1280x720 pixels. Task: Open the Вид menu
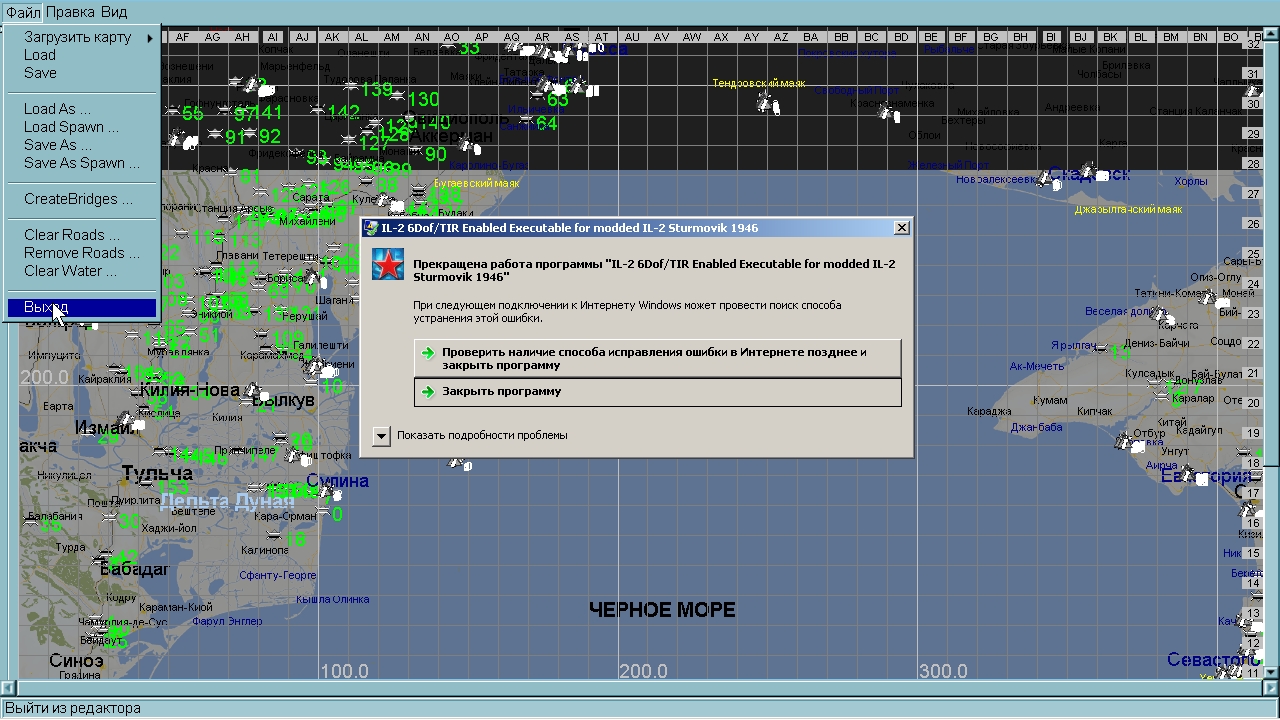114,12
